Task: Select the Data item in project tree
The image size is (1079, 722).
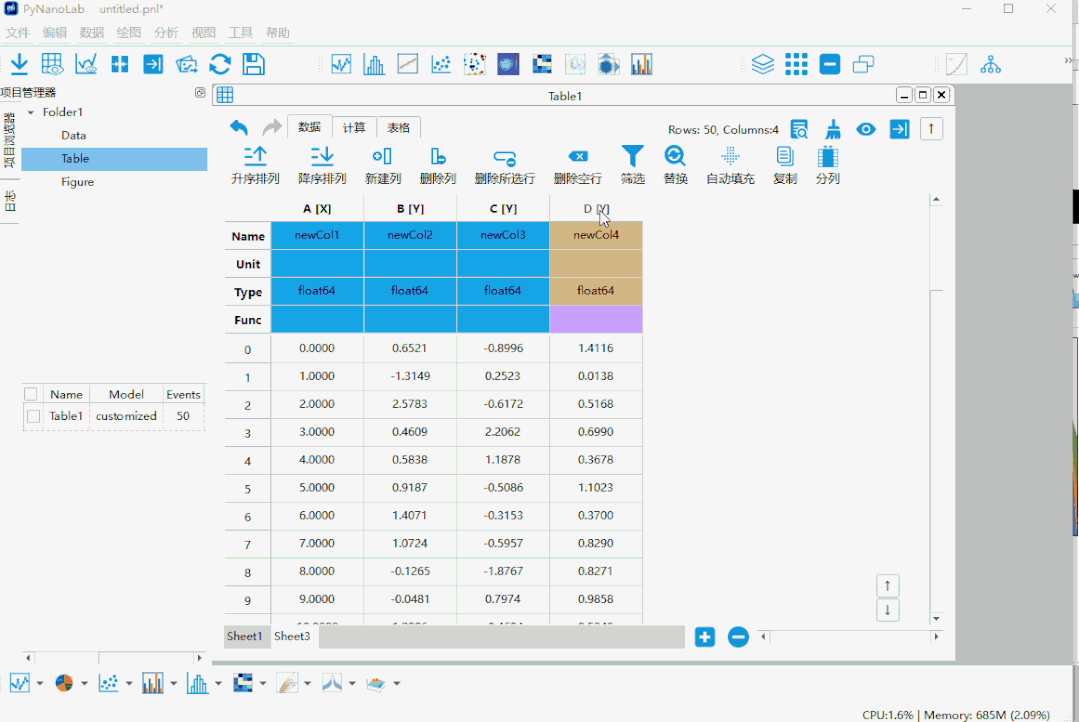Action: click(x=74, y=136)
